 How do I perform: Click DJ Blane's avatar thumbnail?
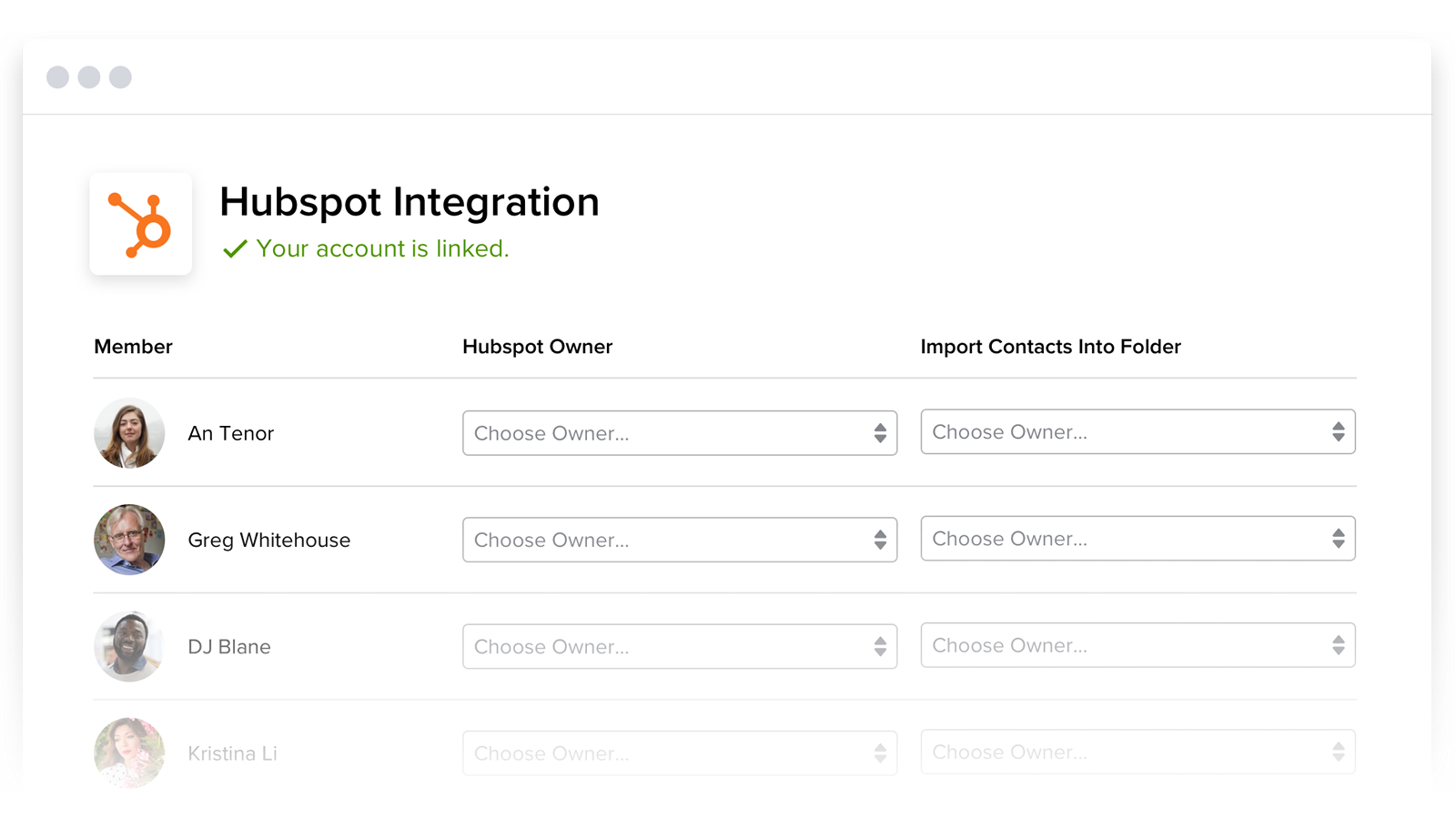(x=129, y=646)
